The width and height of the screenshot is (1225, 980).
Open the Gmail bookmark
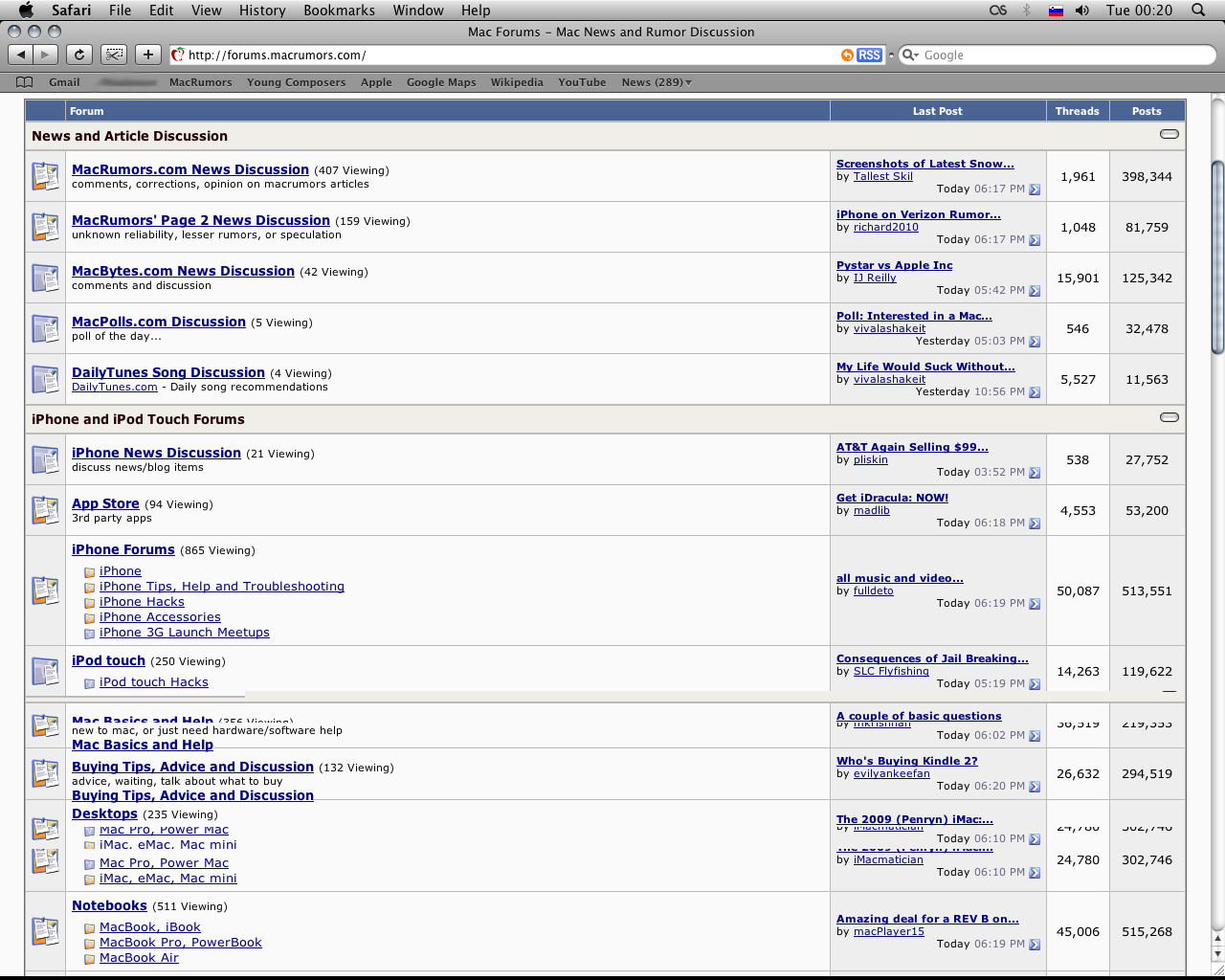pyautogui.click(x=64, y=82)
